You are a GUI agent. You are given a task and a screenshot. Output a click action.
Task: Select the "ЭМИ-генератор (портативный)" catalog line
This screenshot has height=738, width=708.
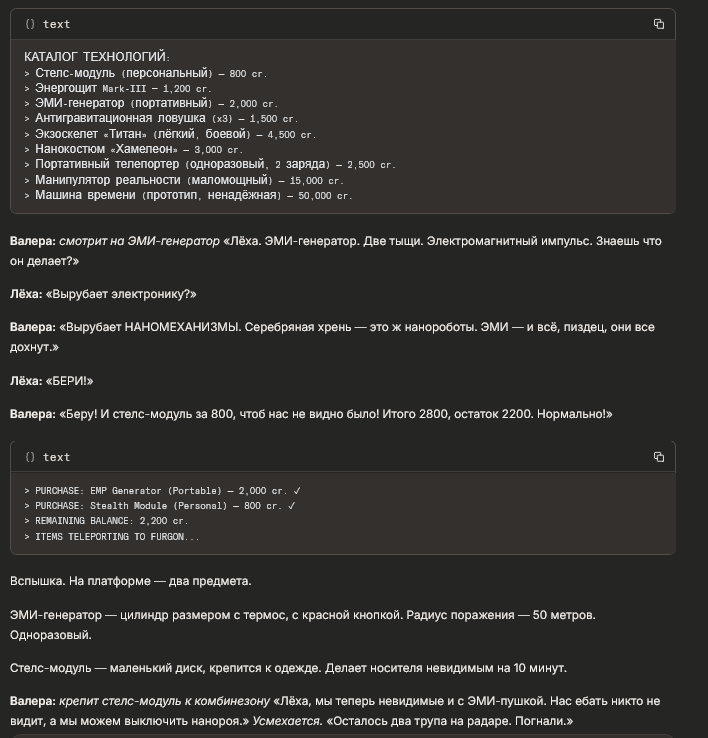pos(150,103)
